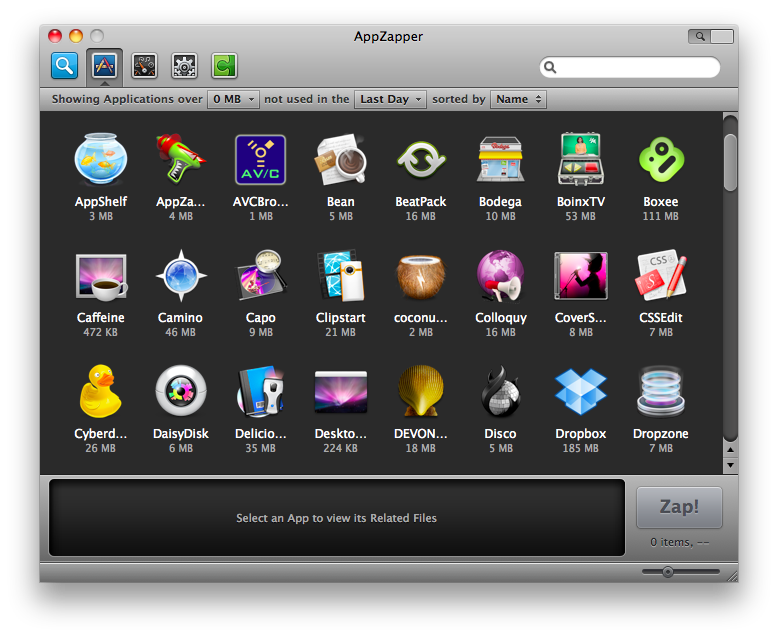Select the Desktop app wallpaper icon
Viewport: 778px width, 637px height.
click(x=340, y=392)
